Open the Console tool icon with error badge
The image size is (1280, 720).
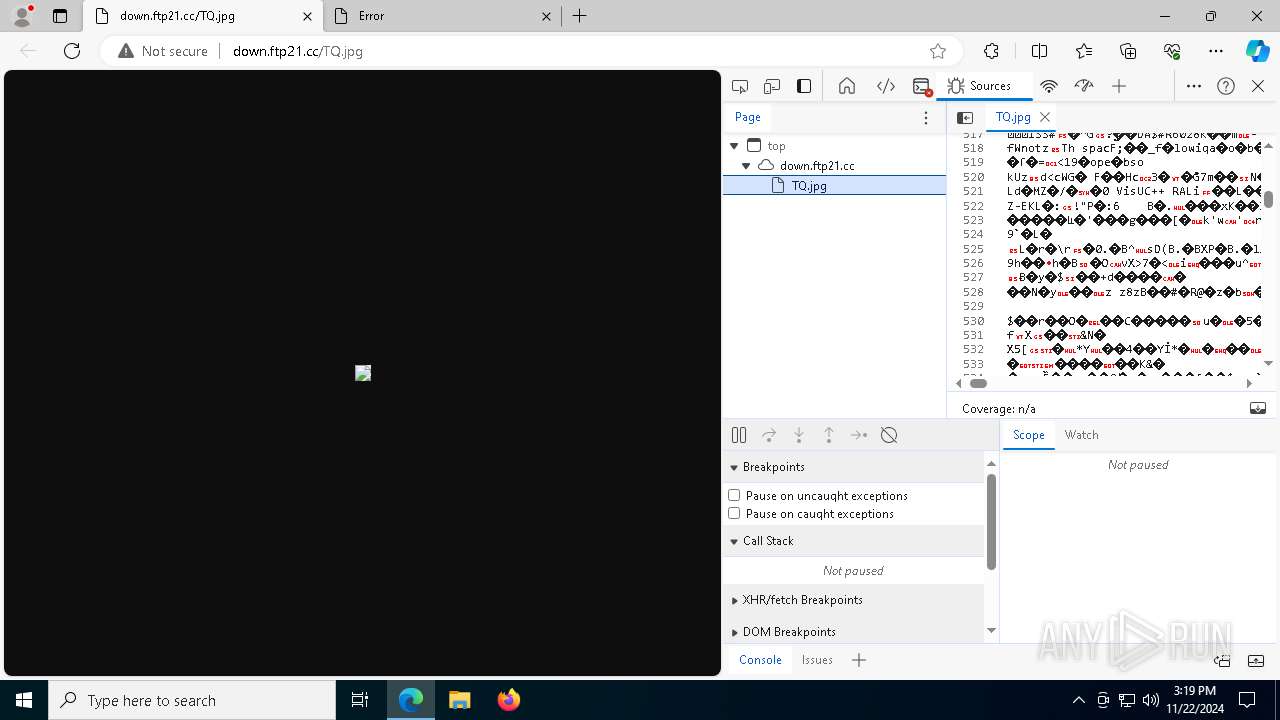(922, 86)
